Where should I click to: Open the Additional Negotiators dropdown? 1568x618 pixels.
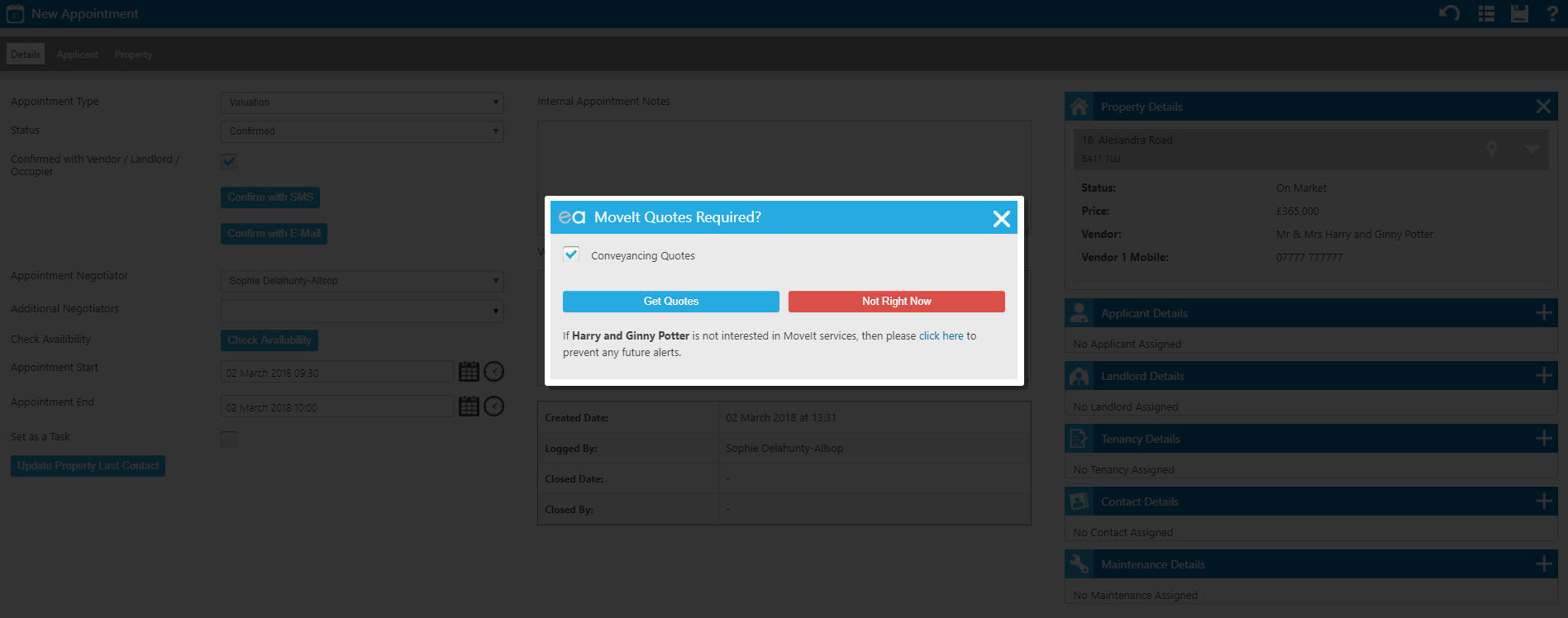click(x=362, y=311)
